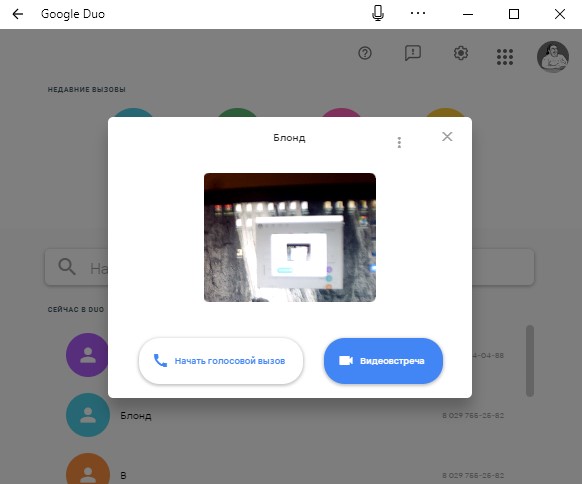Open the Блонд contact name in list
The height and width of the screenshot is (484, 582).
click(x=136, y=415)
